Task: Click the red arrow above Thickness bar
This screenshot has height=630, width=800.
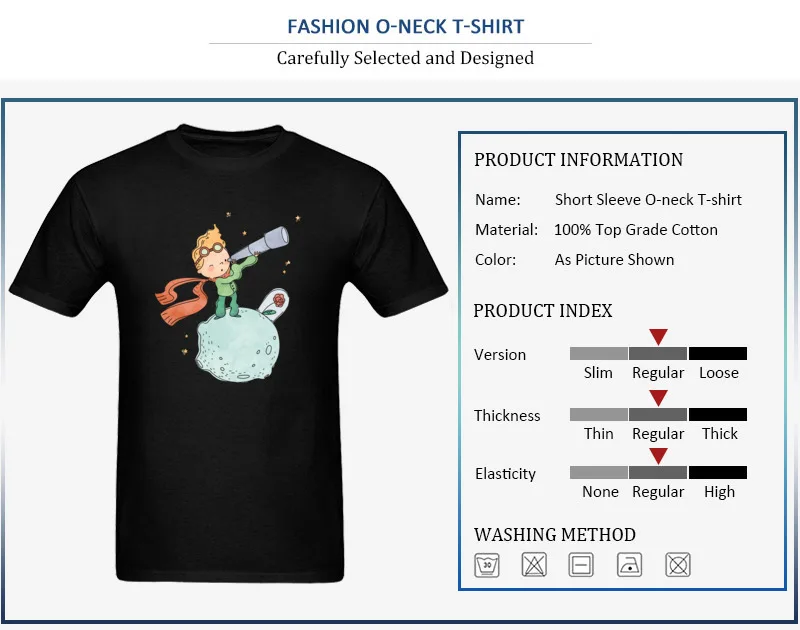Action: coord(658,398)
